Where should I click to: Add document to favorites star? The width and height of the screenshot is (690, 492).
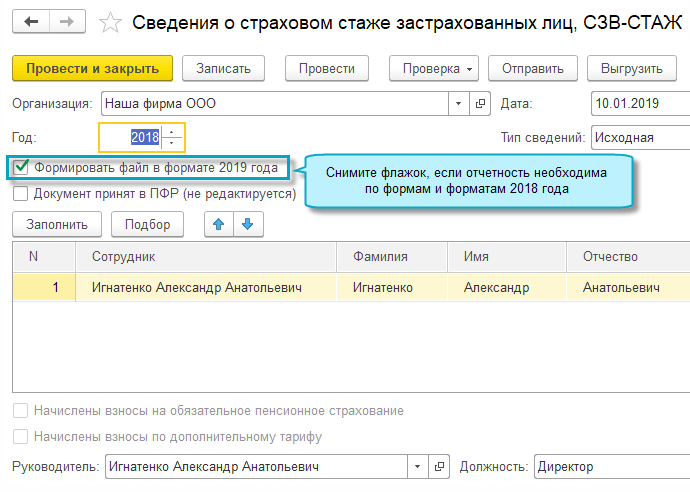pos(112,22)
